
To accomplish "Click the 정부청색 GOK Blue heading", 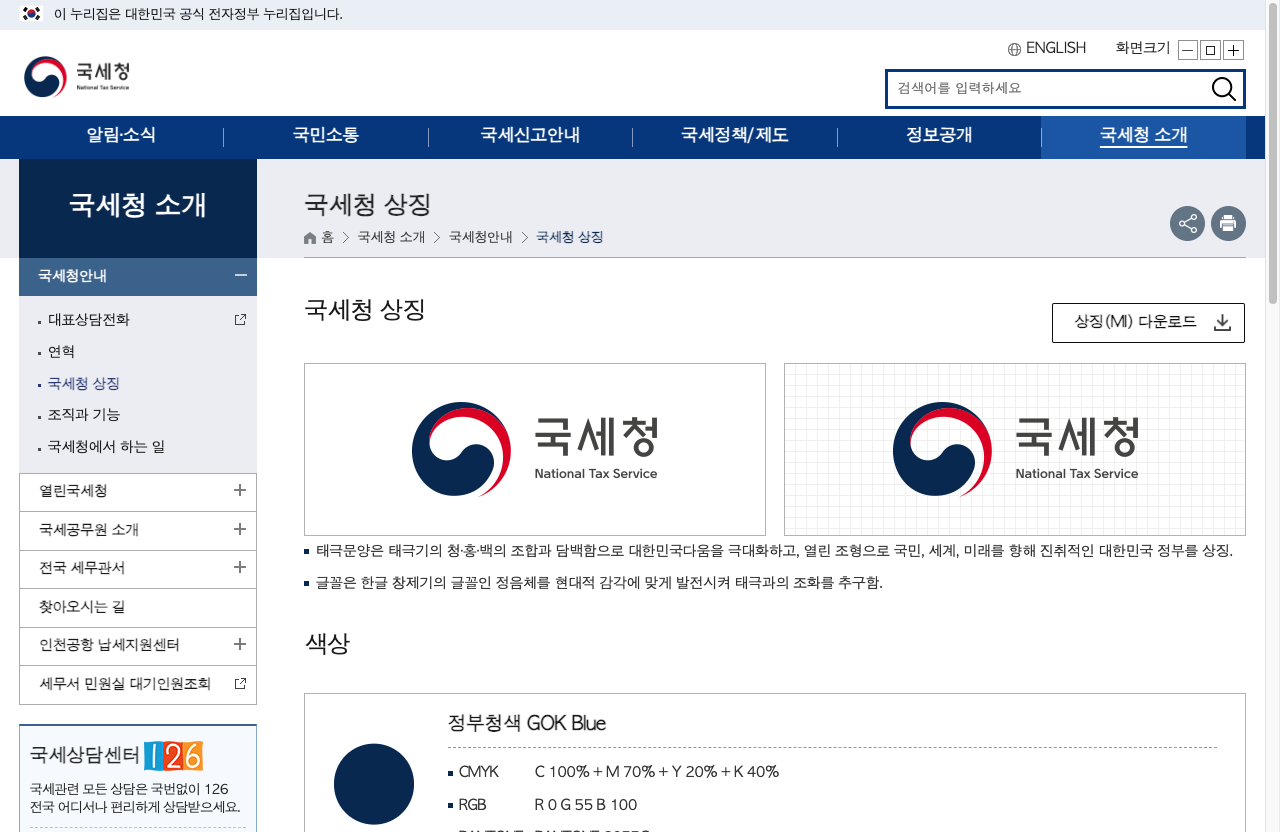I will click(527, 723).
